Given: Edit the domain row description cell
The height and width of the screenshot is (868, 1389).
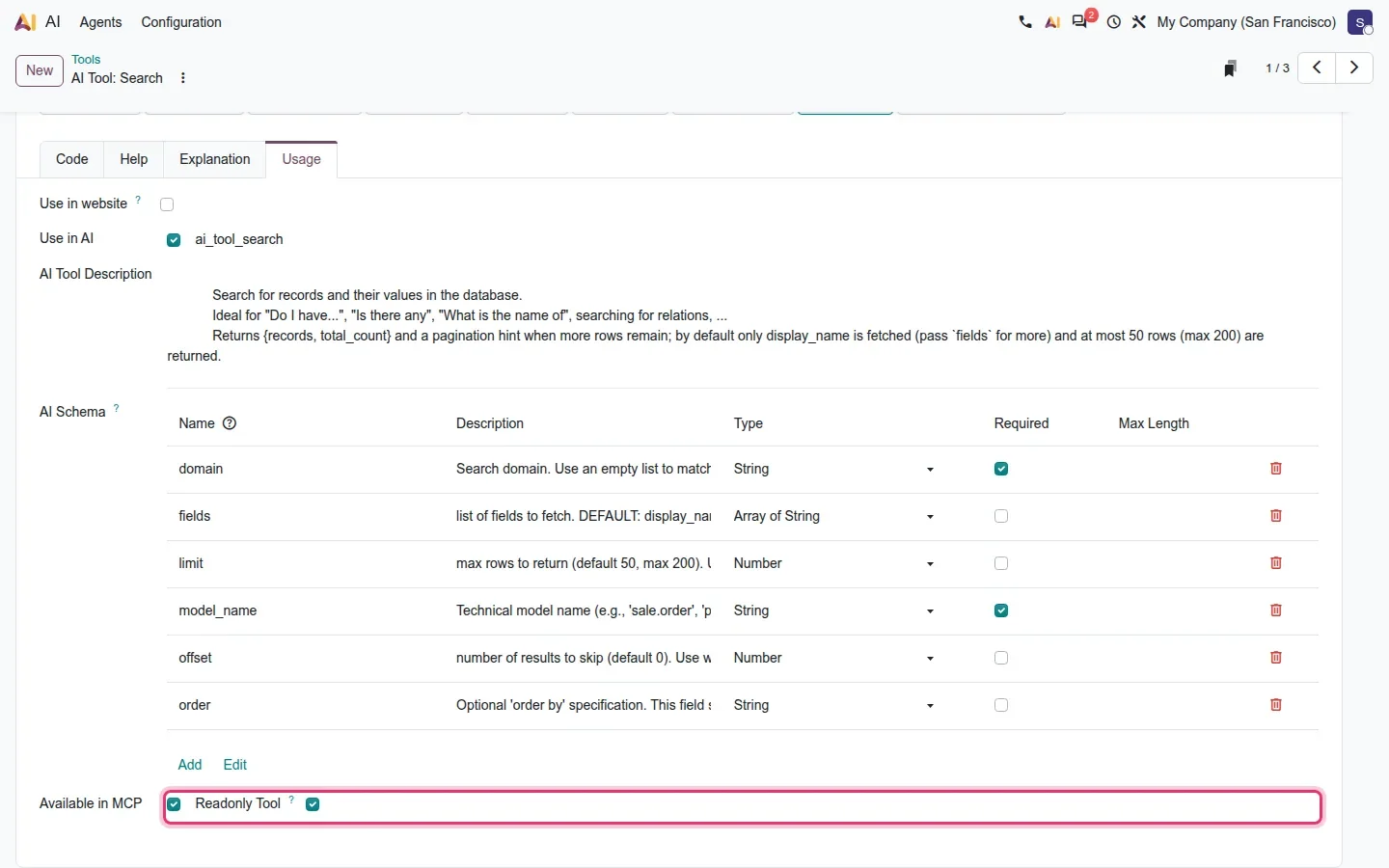Looking at the screenshot, I should point(584,469).
